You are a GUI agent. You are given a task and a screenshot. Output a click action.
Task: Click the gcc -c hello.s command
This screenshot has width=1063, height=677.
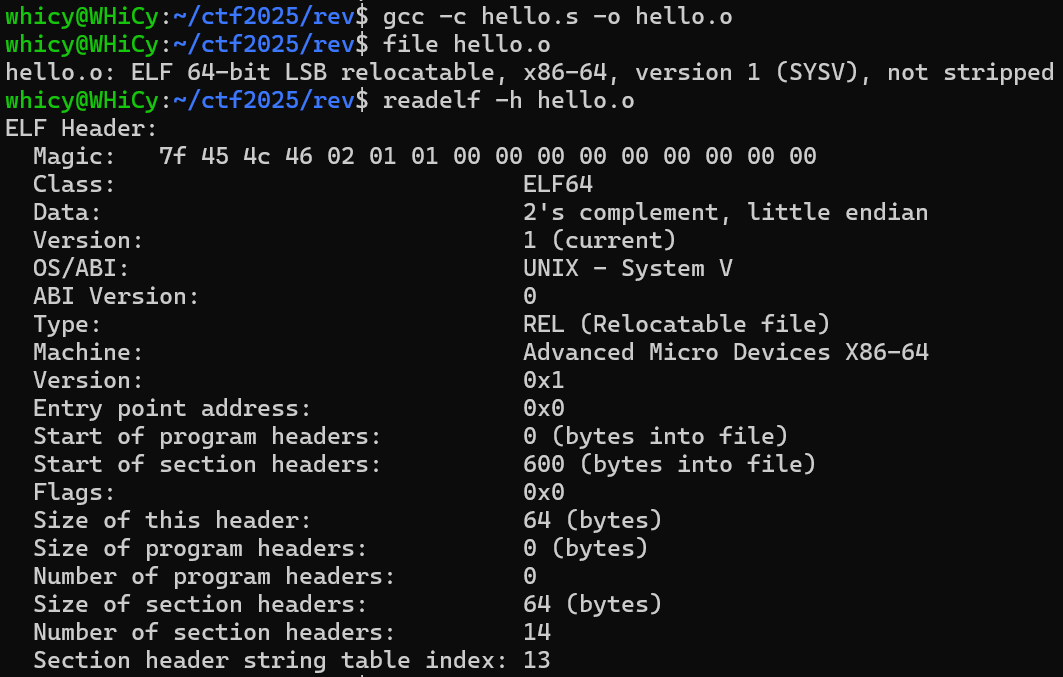pos(557,16)
